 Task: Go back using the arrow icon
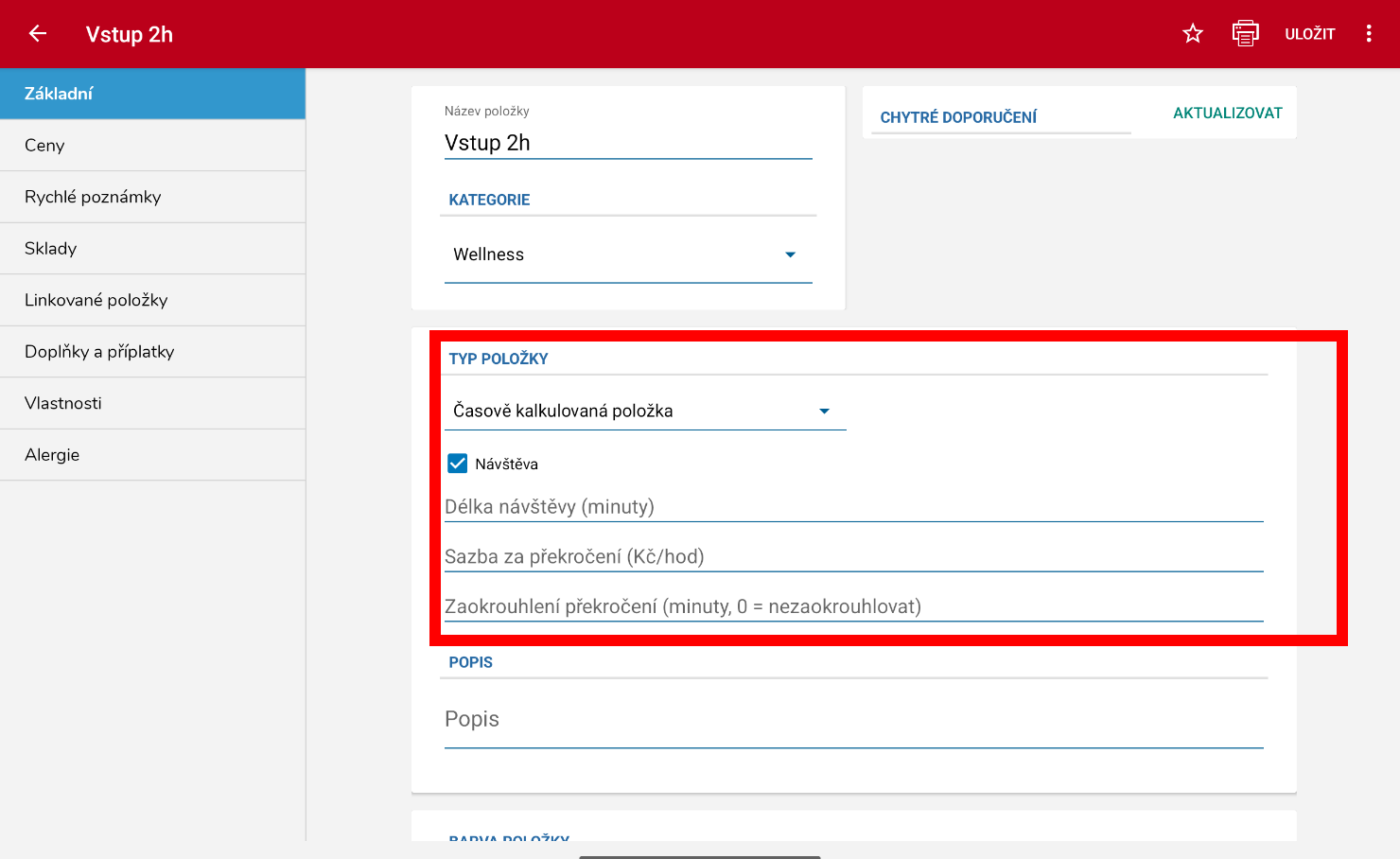click(38, 34)
